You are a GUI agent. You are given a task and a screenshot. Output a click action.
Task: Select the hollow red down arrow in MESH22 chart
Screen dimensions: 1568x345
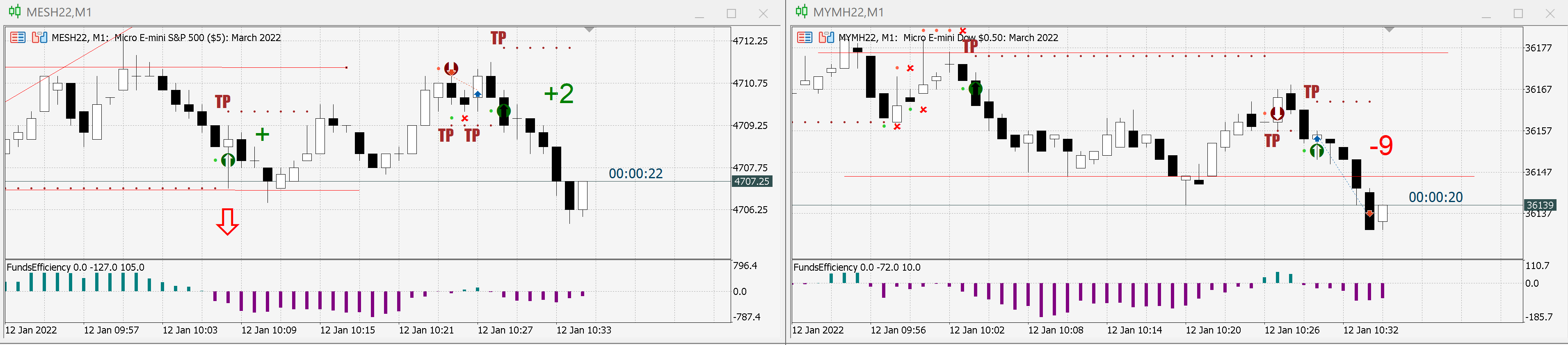click(228, 221)
